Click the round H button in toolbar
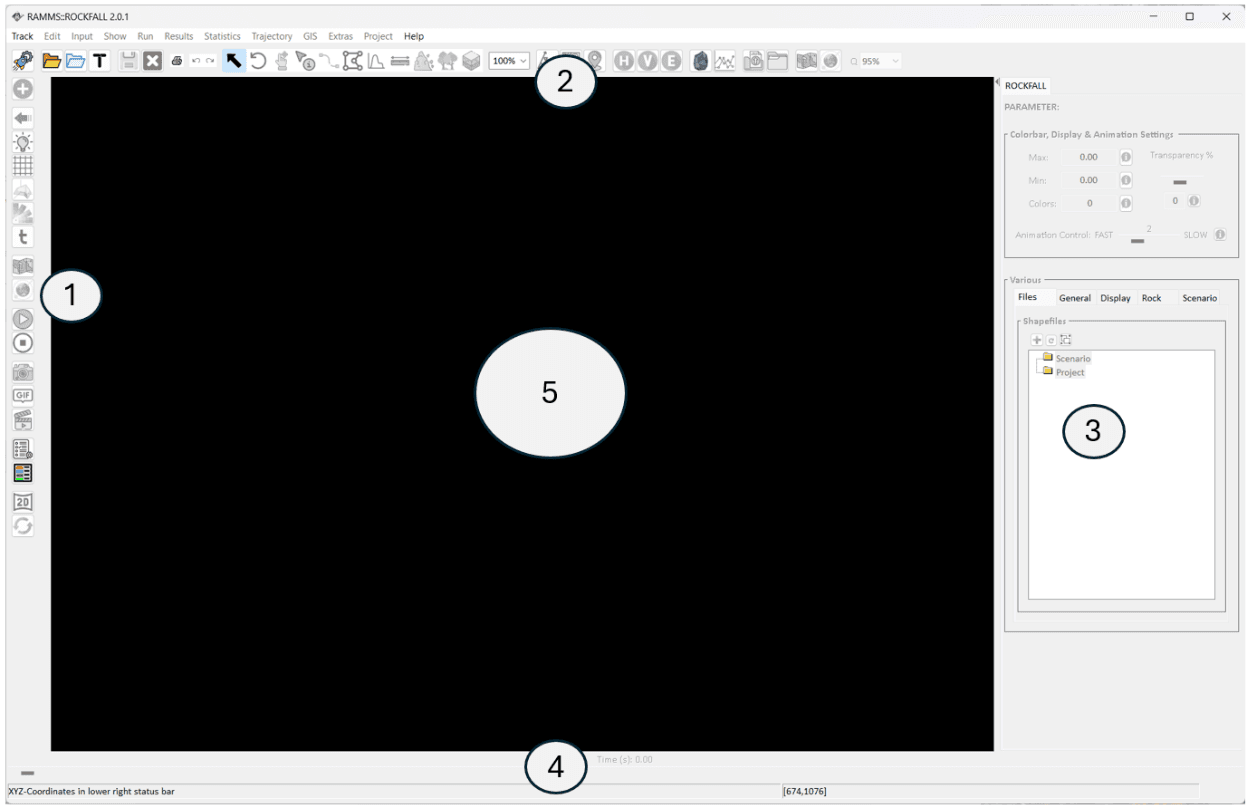The width and height of the screenshot is (1247, 808). point(624,61)
